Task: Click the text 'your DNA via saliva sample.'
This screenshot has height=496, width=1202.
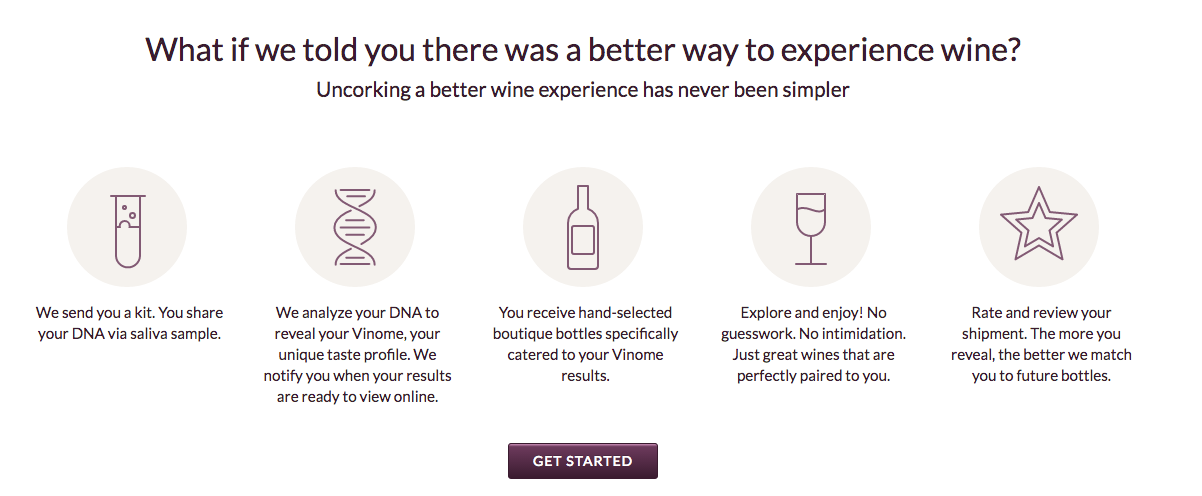Action: (x=129, y=334)
